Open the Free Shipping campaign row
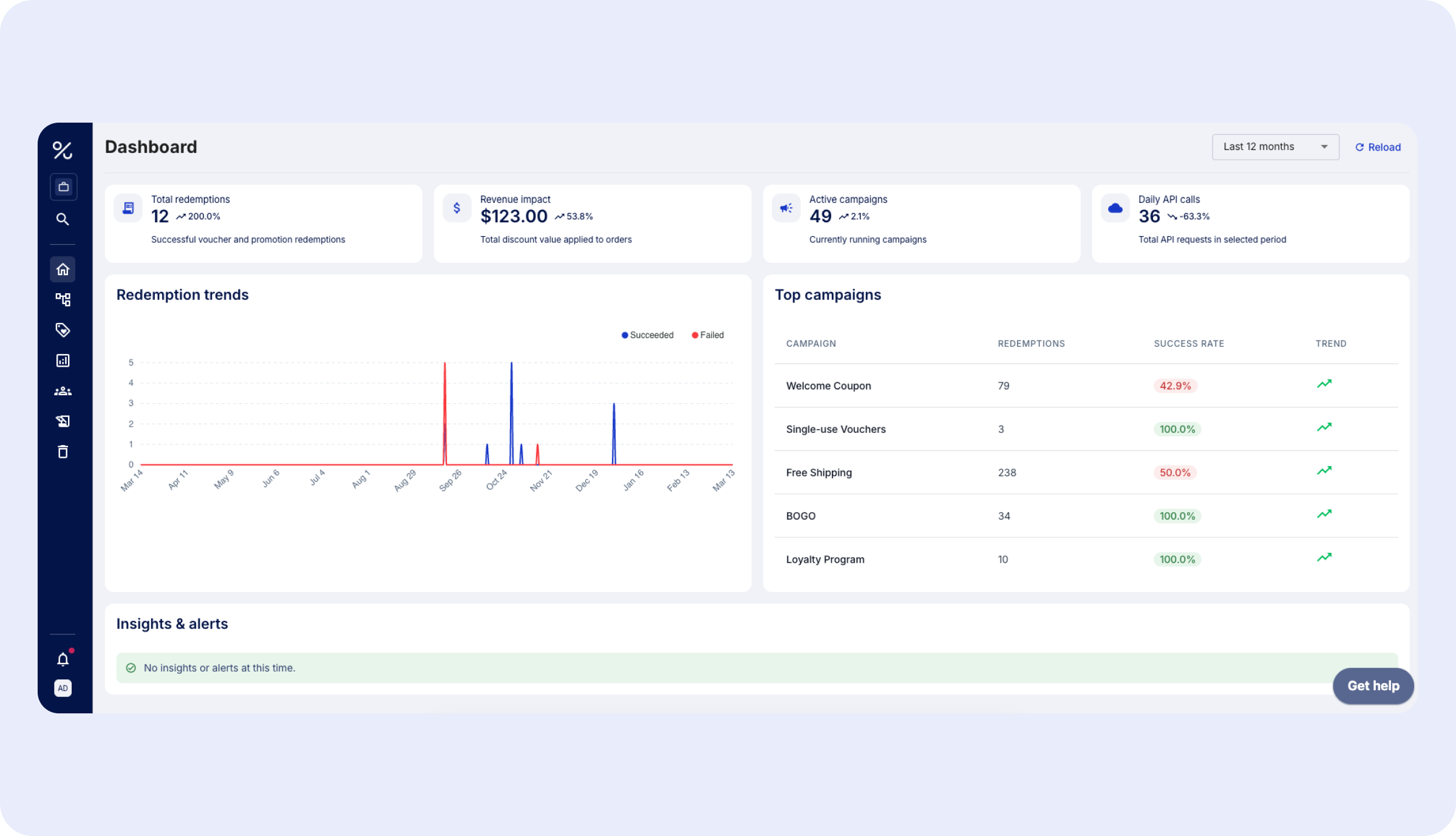 tap(818, 473)
